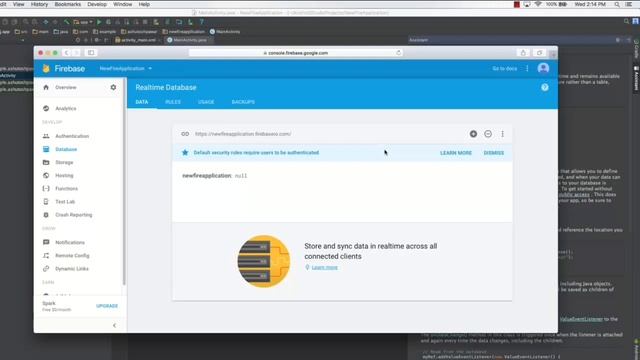The height and width of the screenshot is (360, 640).
Task: Click the Firebase logo in the header
Action: point(64,69)
